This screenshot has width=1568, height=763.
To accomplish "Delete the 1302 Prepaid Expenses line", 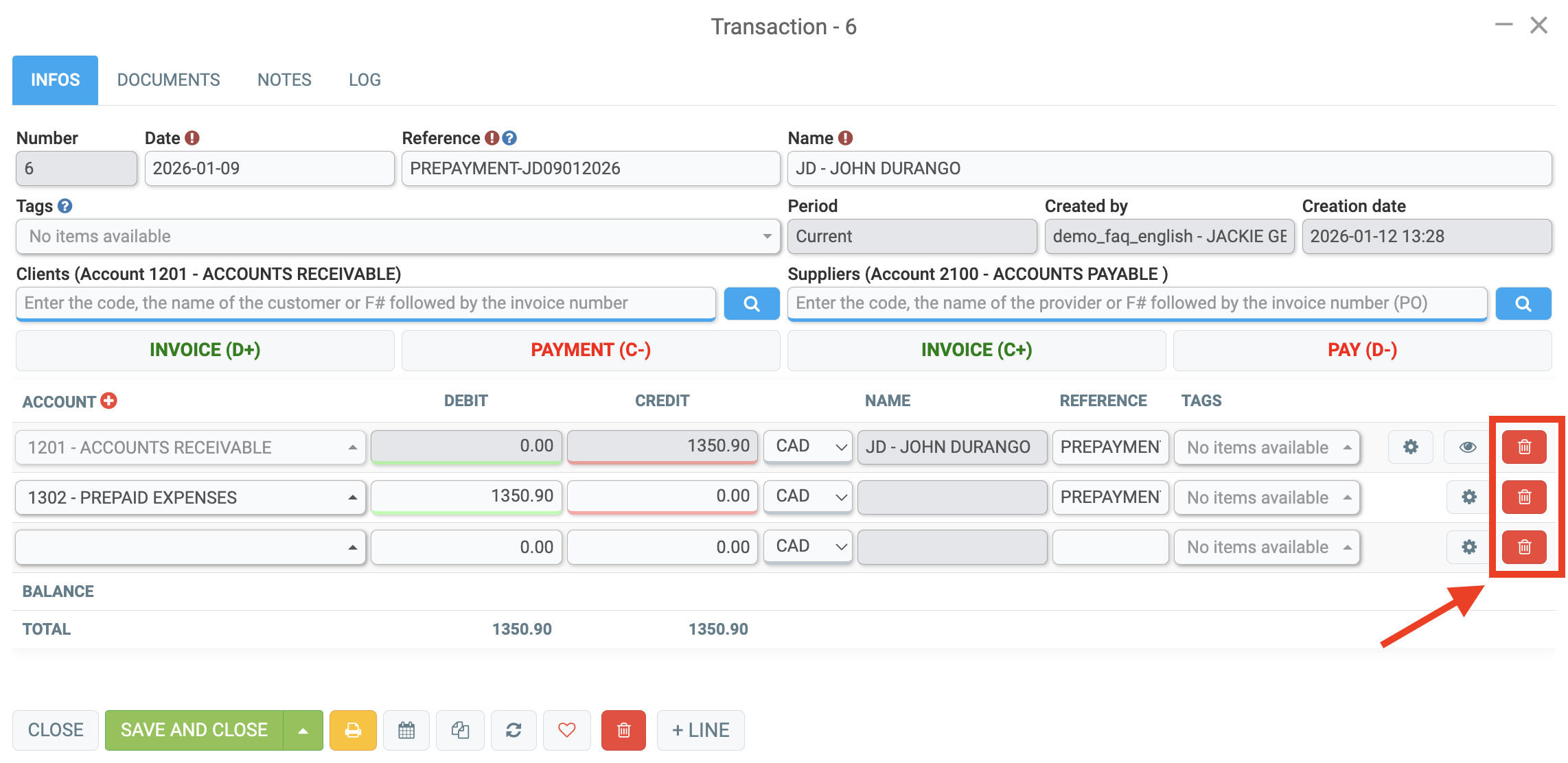I will click(x=1524, y=497).
